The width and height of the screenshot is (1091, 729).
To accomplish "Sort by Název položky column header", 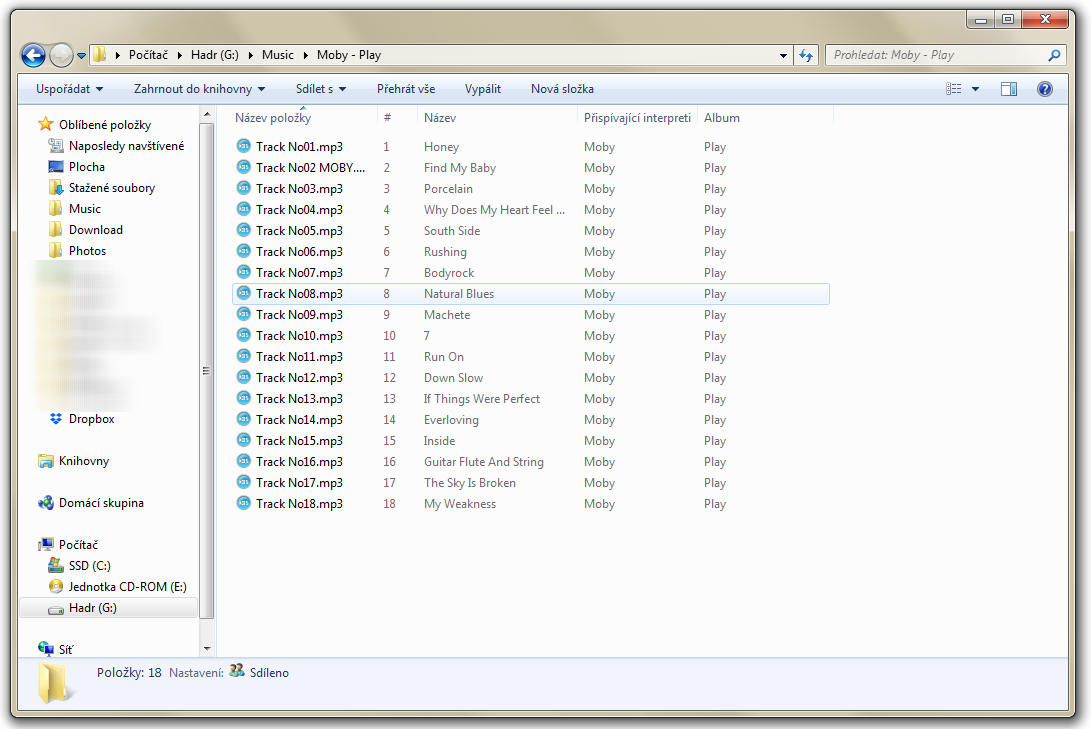I will pyautogui.click(x=273, y=118).
